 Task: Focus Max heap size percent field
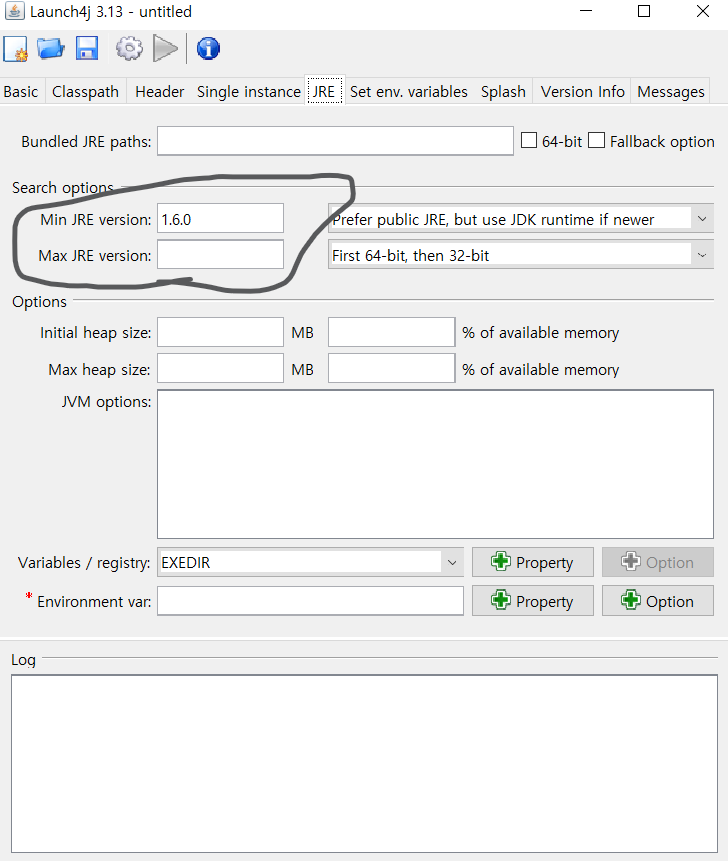click(x=391, y=368)
